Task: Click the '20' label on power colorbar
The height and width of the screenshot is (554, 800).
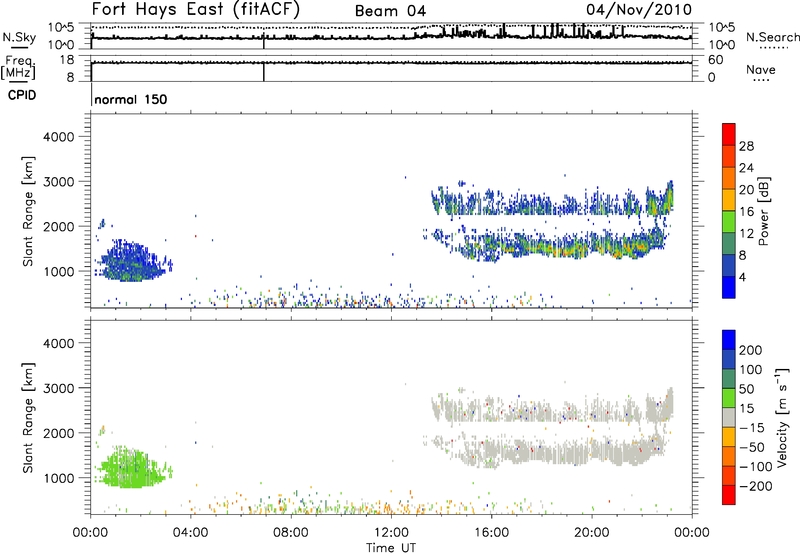Action: (x=746, y=190)
